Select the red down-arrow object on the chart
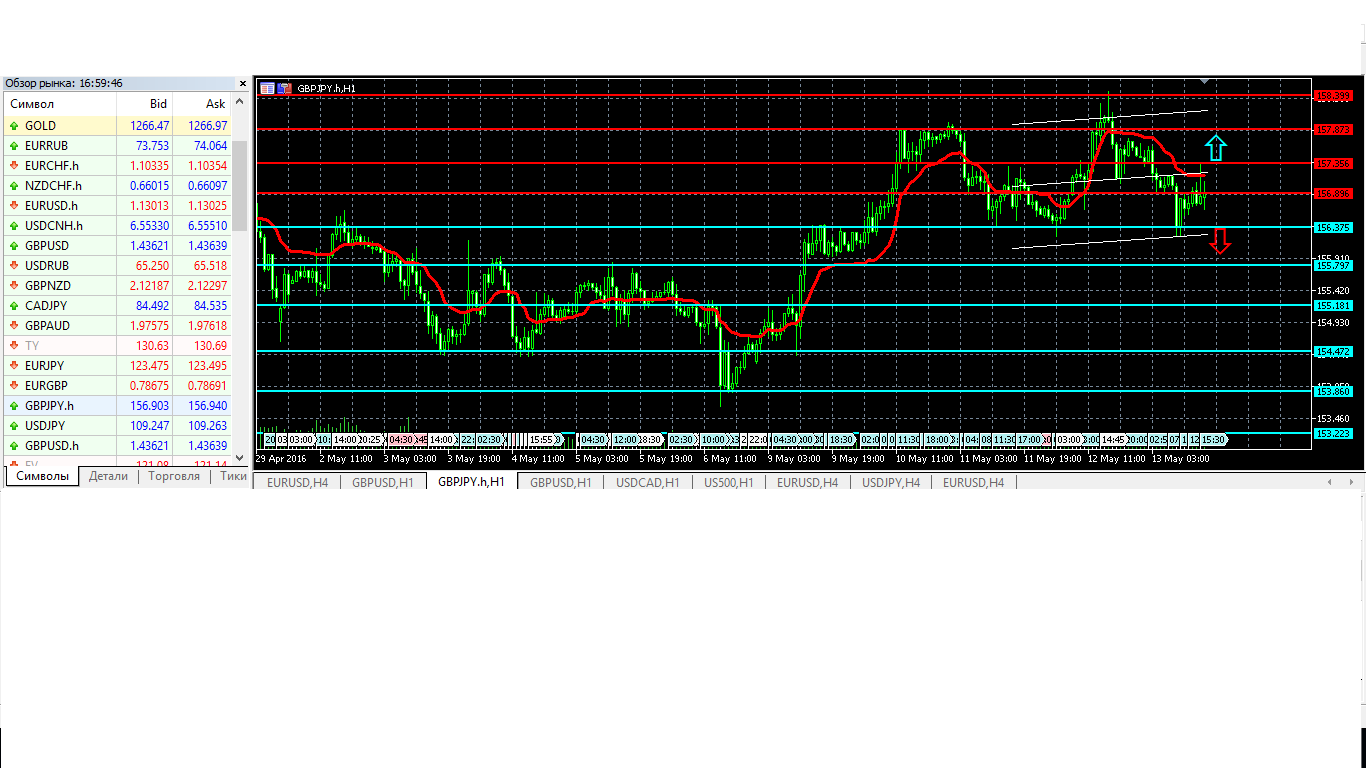 tap(1218, 241)
